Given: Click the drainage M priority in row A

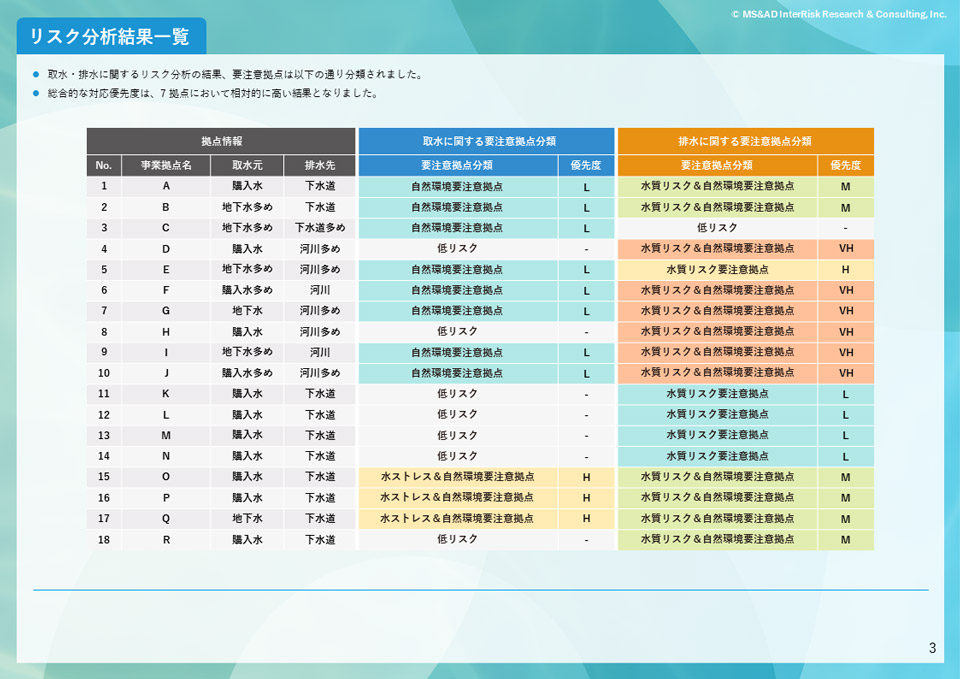Looking at the screenshot, I should point(846,186).
